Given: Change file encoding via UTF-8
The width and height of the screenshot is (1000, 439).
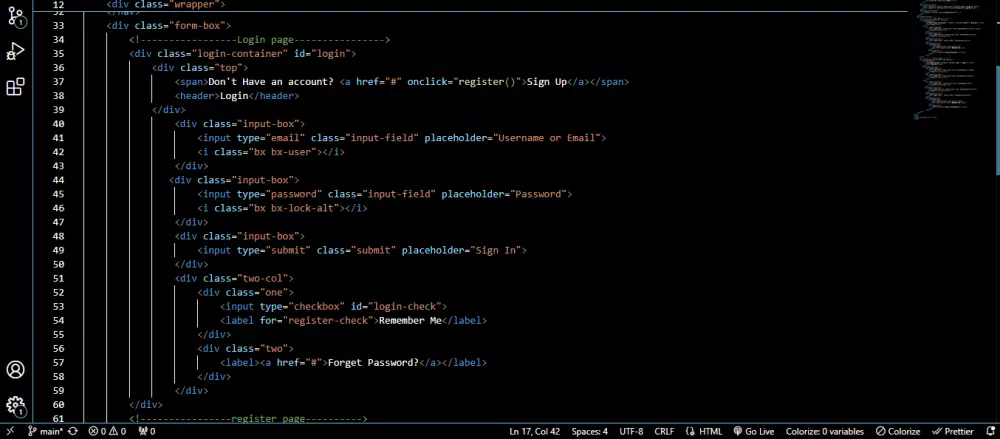Looking at the screenshot, I should [631, 431].
